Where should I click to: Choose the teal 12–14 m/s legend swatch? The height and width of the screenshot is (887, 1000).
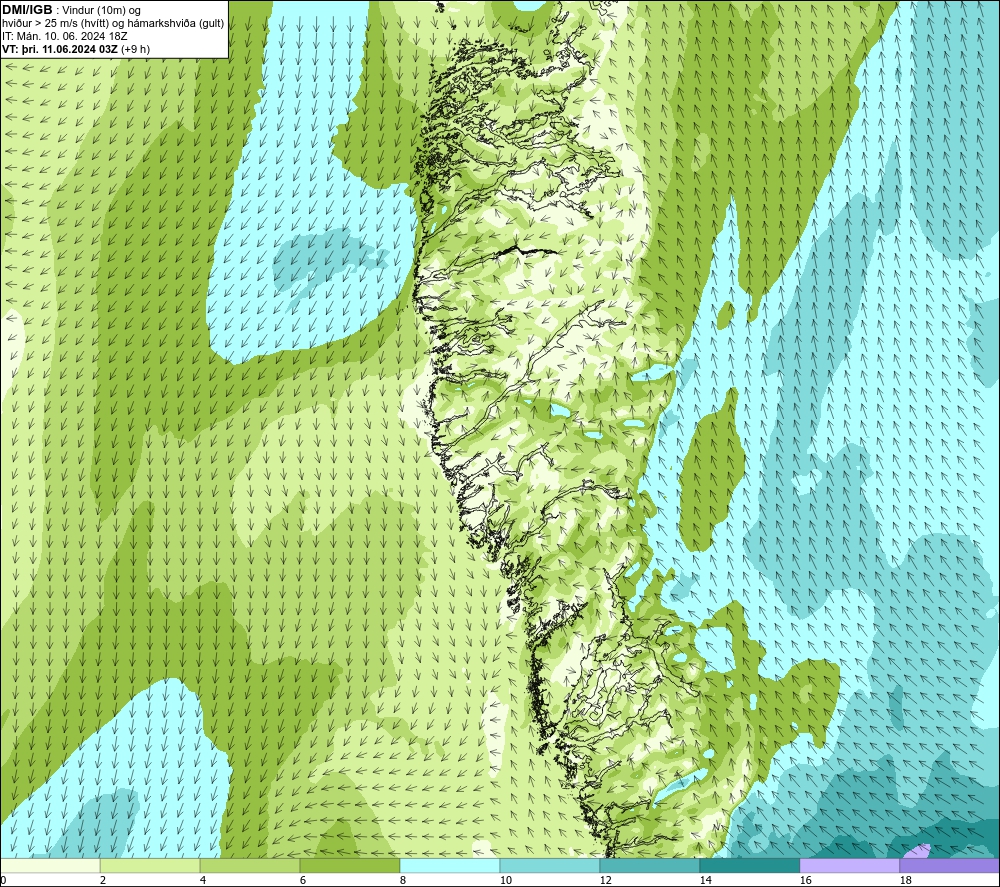pos(649,865)
